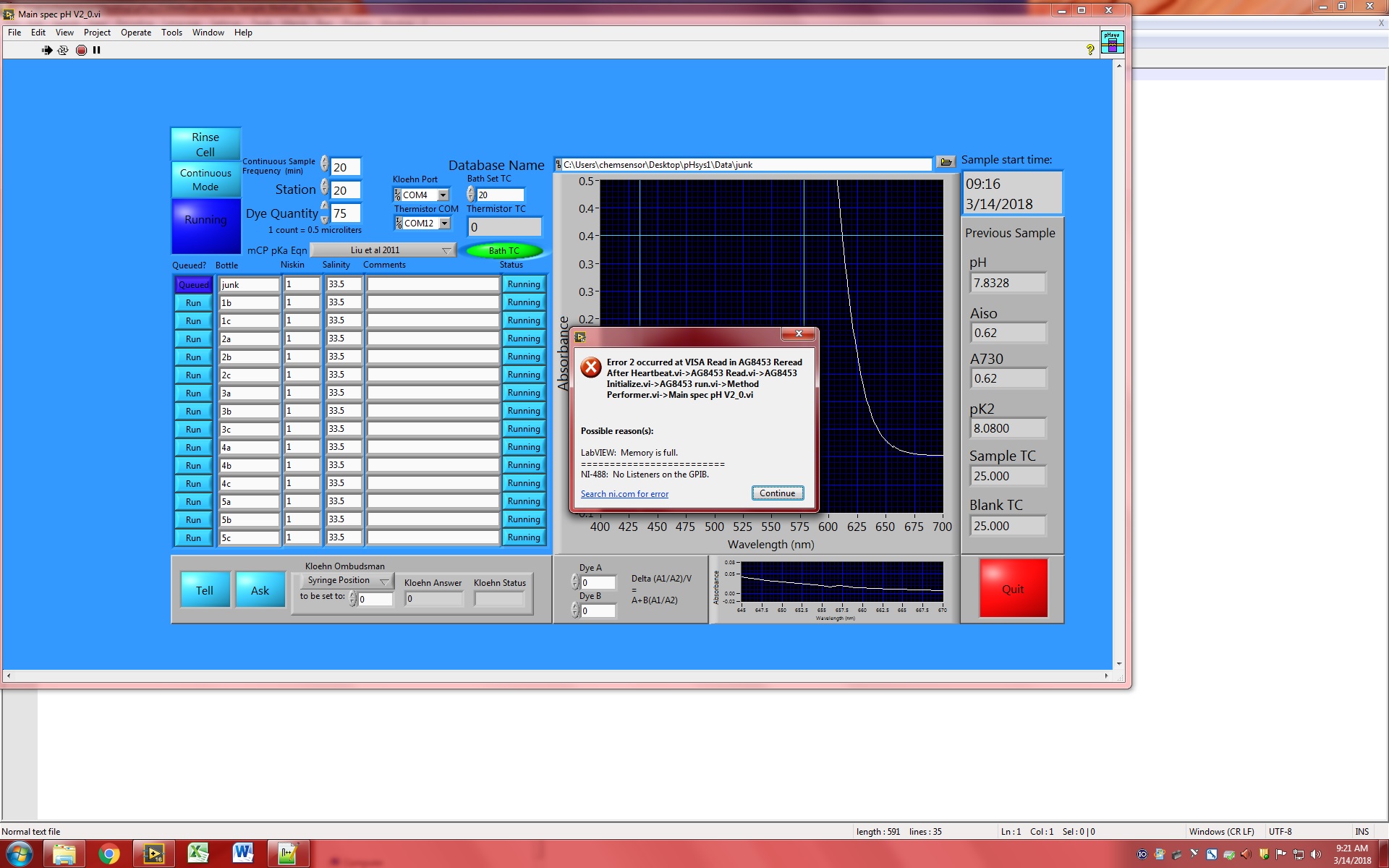Click the green Bath TC indicator
Viewport: 1389px width, 868px height.
(x=504, y=251)
